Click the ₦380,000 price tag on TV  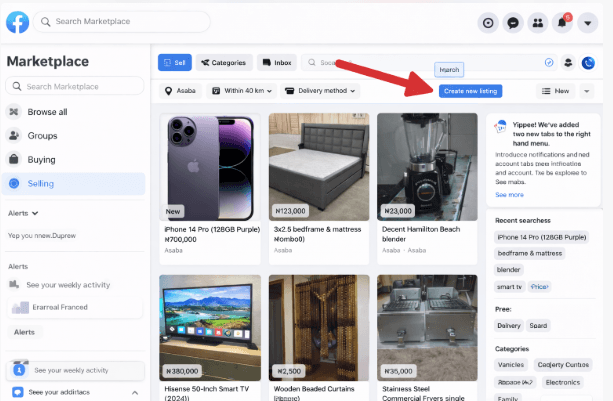(182, 371)
